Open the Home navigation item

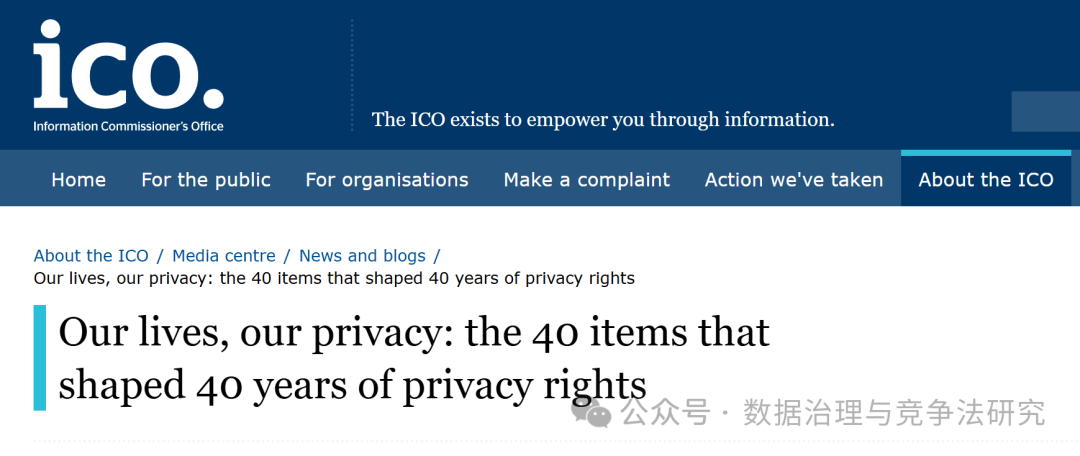[78, 180]
